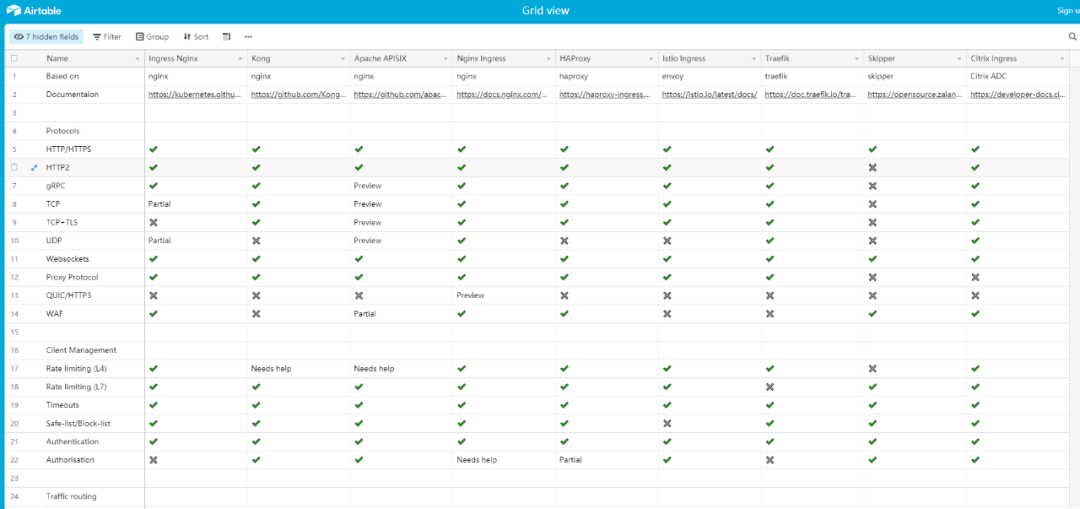Open the HAProxy column dropdown
Viewport: 1080px width, 509px height.
652,59
